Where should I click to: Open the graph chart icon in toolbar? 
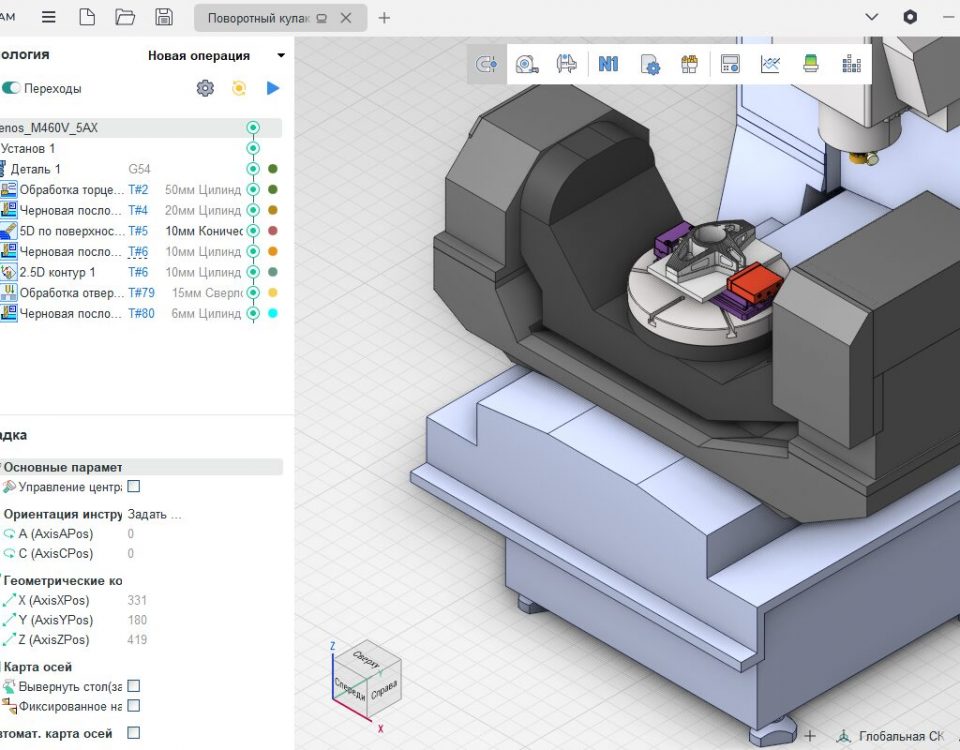[770, 64]
